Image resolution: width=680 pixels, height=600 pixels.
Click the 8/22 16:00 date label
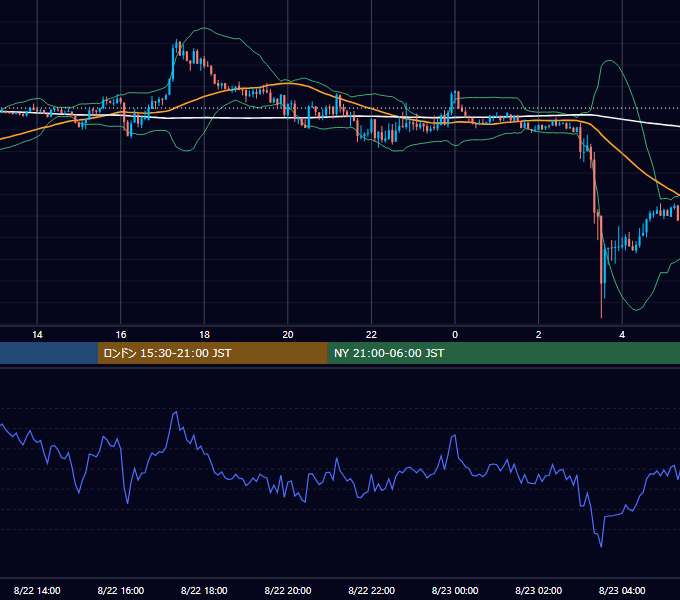click(x=121, y=590)
